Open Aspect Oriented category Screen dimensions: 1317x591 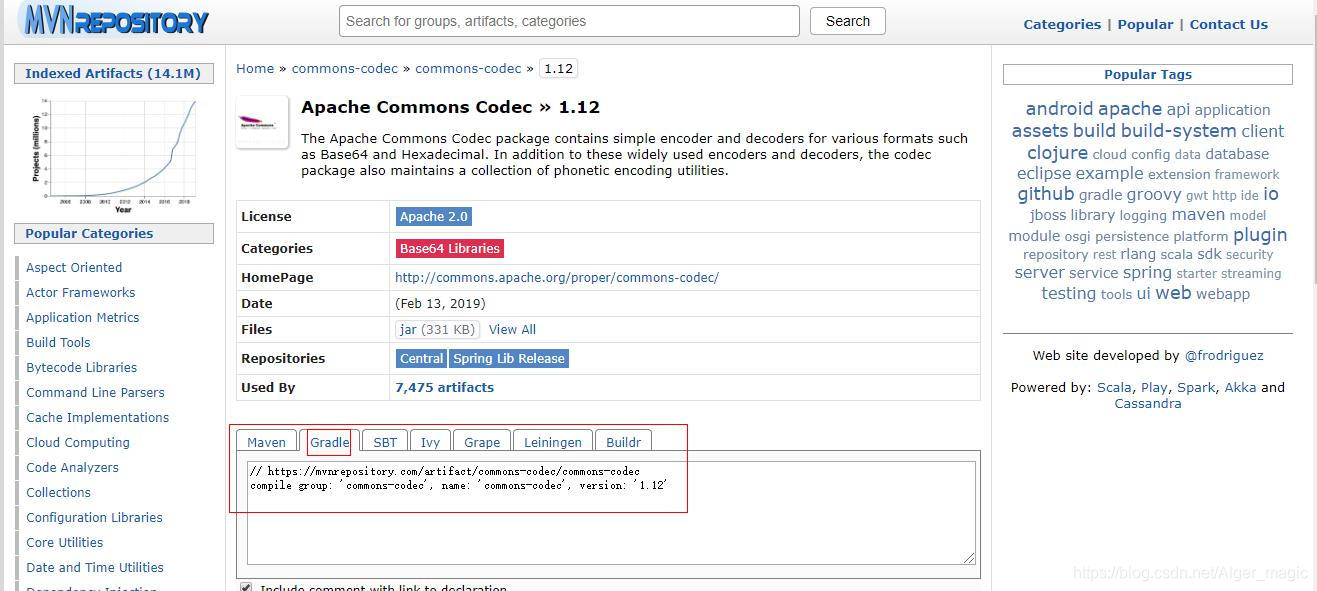(x=74, y=267)
